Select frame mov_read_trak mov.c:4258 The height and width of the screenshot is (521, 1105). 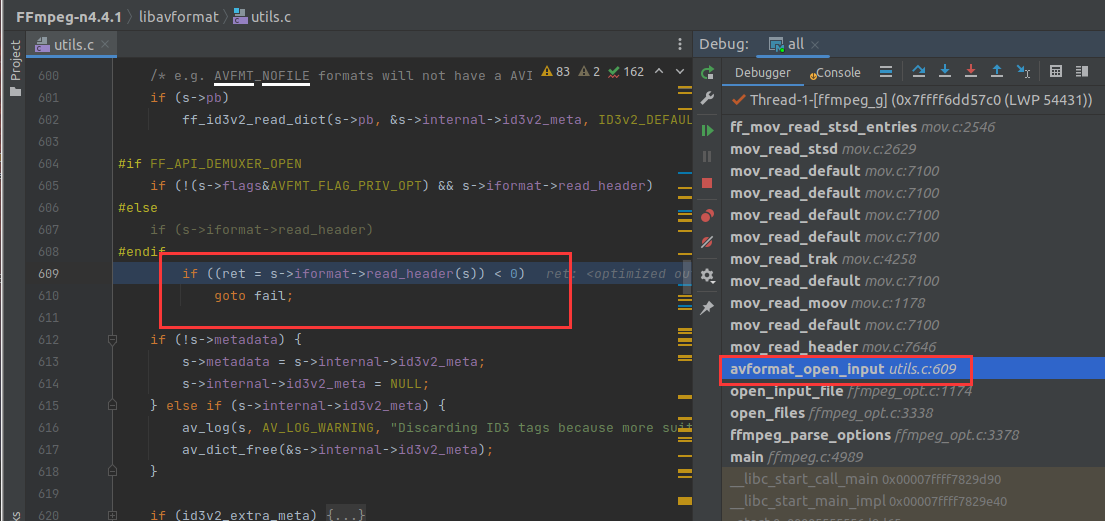(x=913, y=259)
